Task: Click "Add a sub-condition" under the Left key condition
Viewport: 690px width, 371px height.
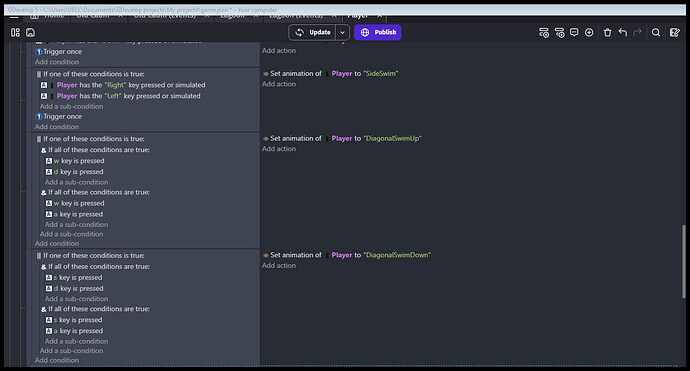Action: coord(72,107)
